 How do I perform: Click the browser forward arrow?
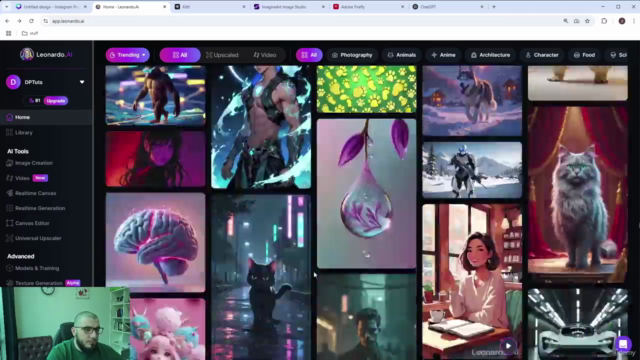tap(19, 21)
